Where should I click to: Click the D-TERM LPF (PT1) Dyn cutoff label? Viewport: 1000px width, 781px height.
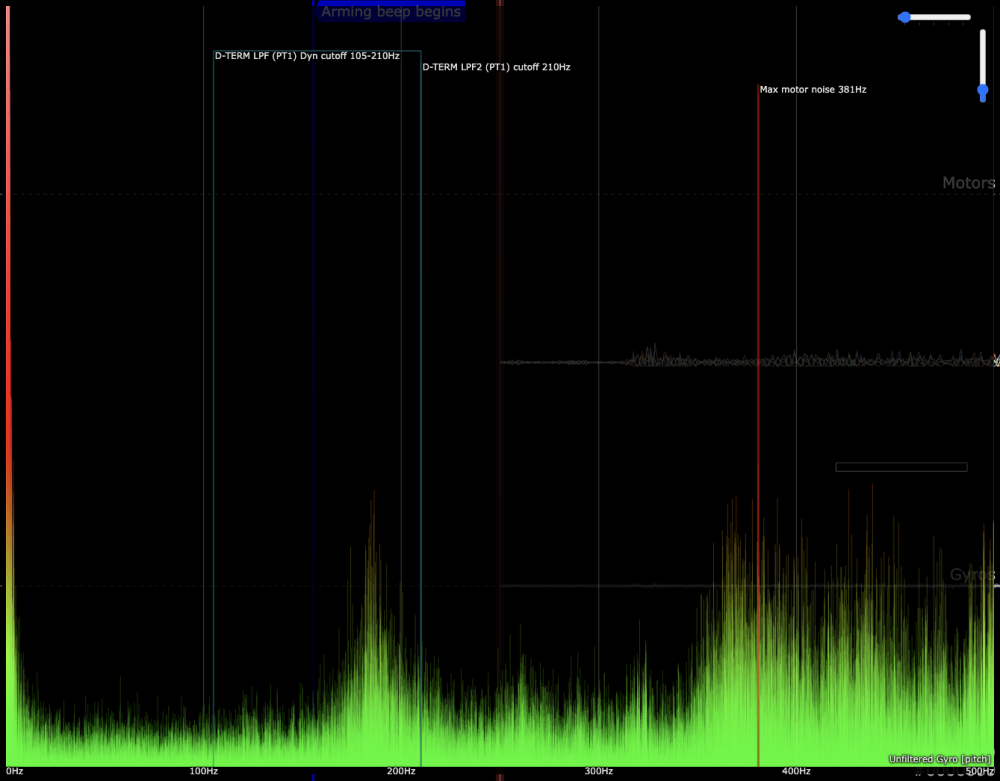307,56
